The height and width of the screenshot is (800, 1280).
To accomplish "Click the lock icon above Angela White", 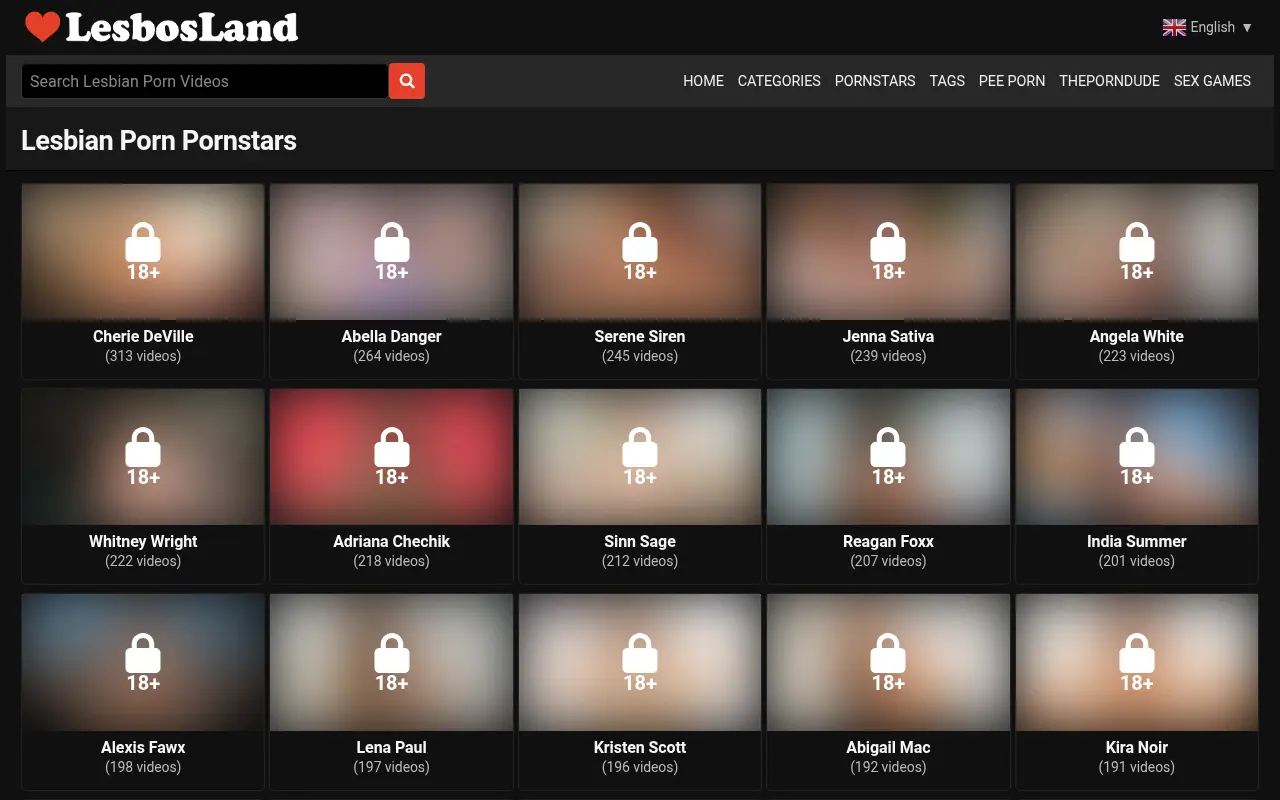I will click(1137, 242).
